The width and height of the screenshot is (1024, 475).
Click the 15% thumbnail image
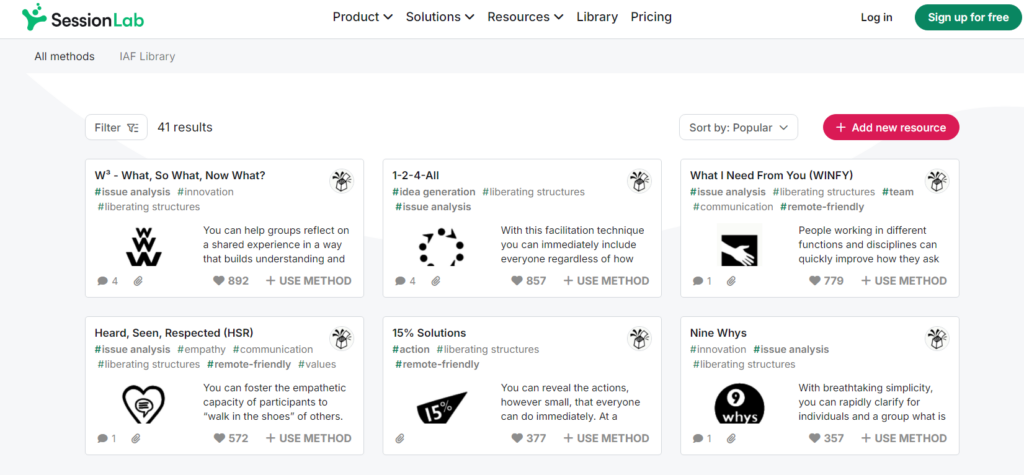441,408
